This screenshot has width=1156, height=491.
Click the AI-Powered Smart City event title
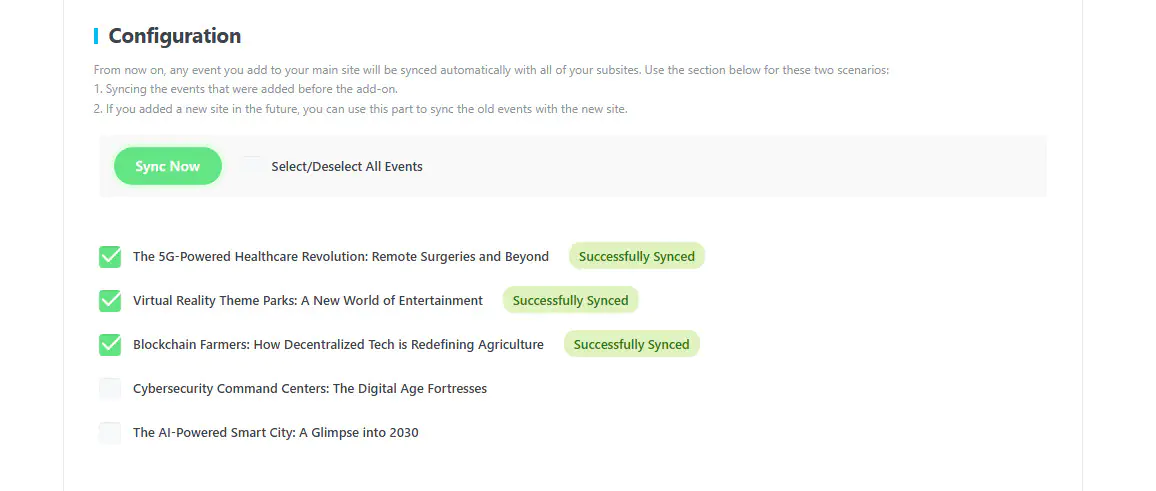[275, 433]
